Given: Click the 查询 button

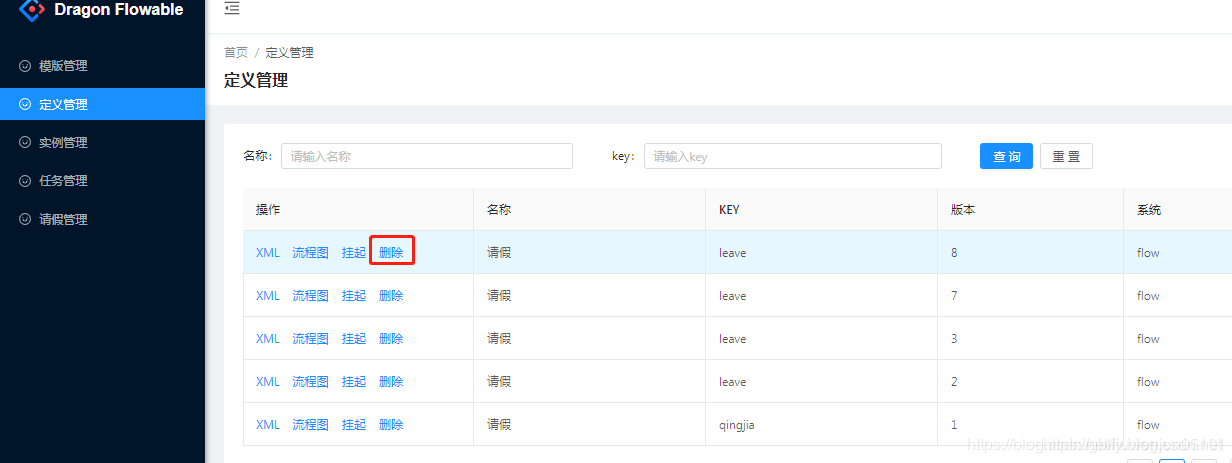Looking at the screenshot, I should (1006, 157).
